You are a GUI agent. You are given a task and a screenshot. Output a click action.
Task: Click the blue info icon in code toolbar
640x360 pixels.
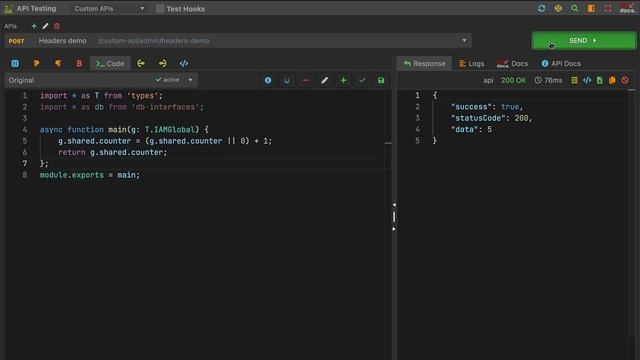tap(268, 80)
